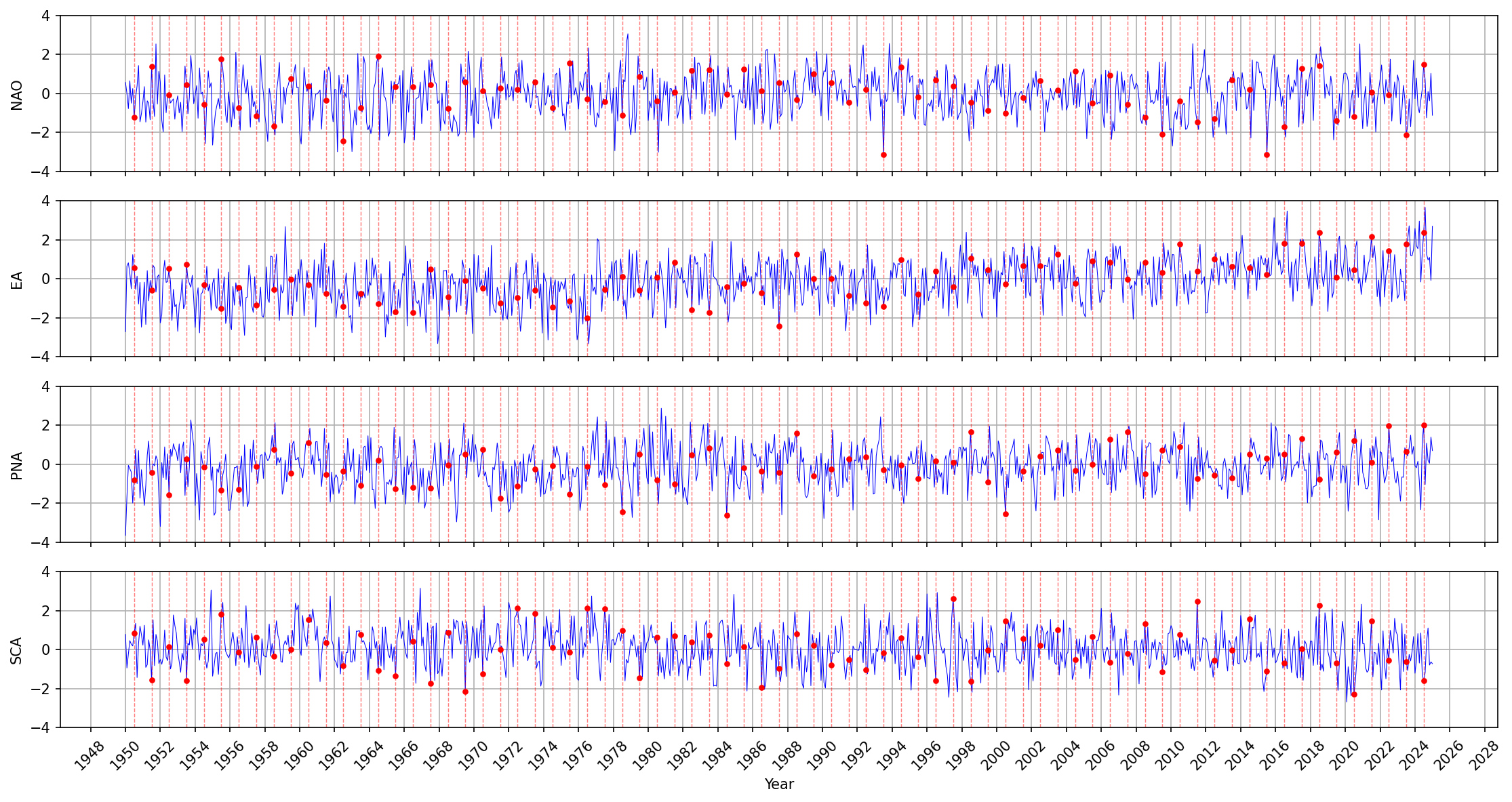Click the 2028 x-axis tick label

[x=1483, y=757]
